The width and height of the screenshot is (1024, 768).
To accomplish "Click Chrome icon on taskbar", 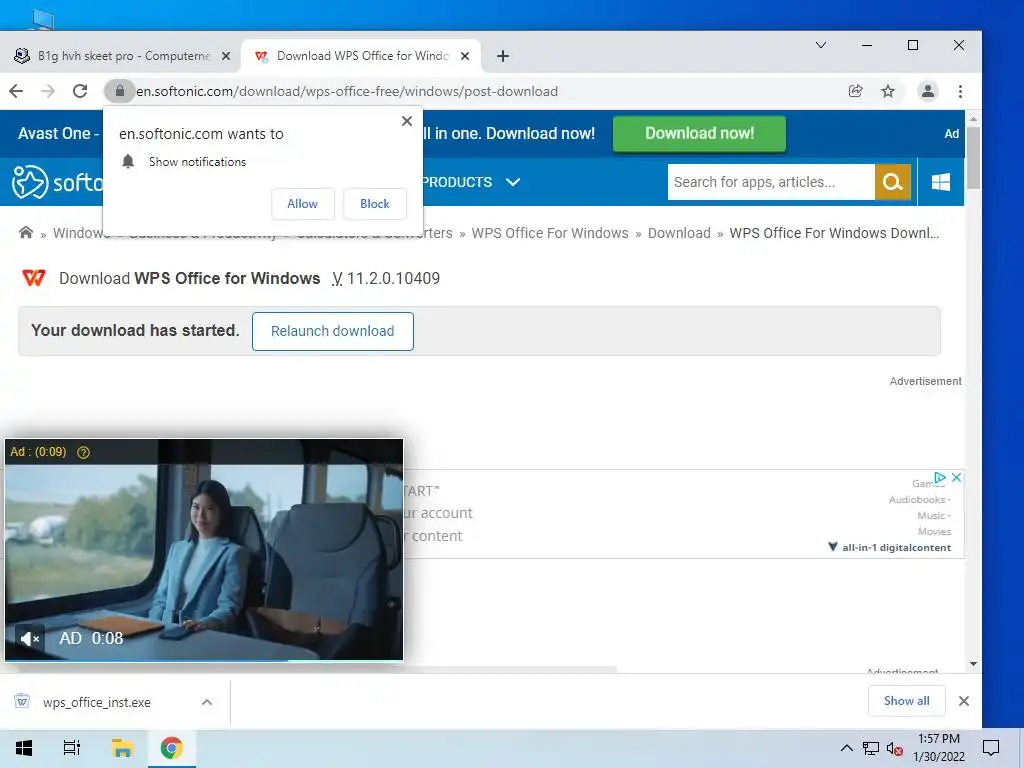I will click(x=172, y=748).
